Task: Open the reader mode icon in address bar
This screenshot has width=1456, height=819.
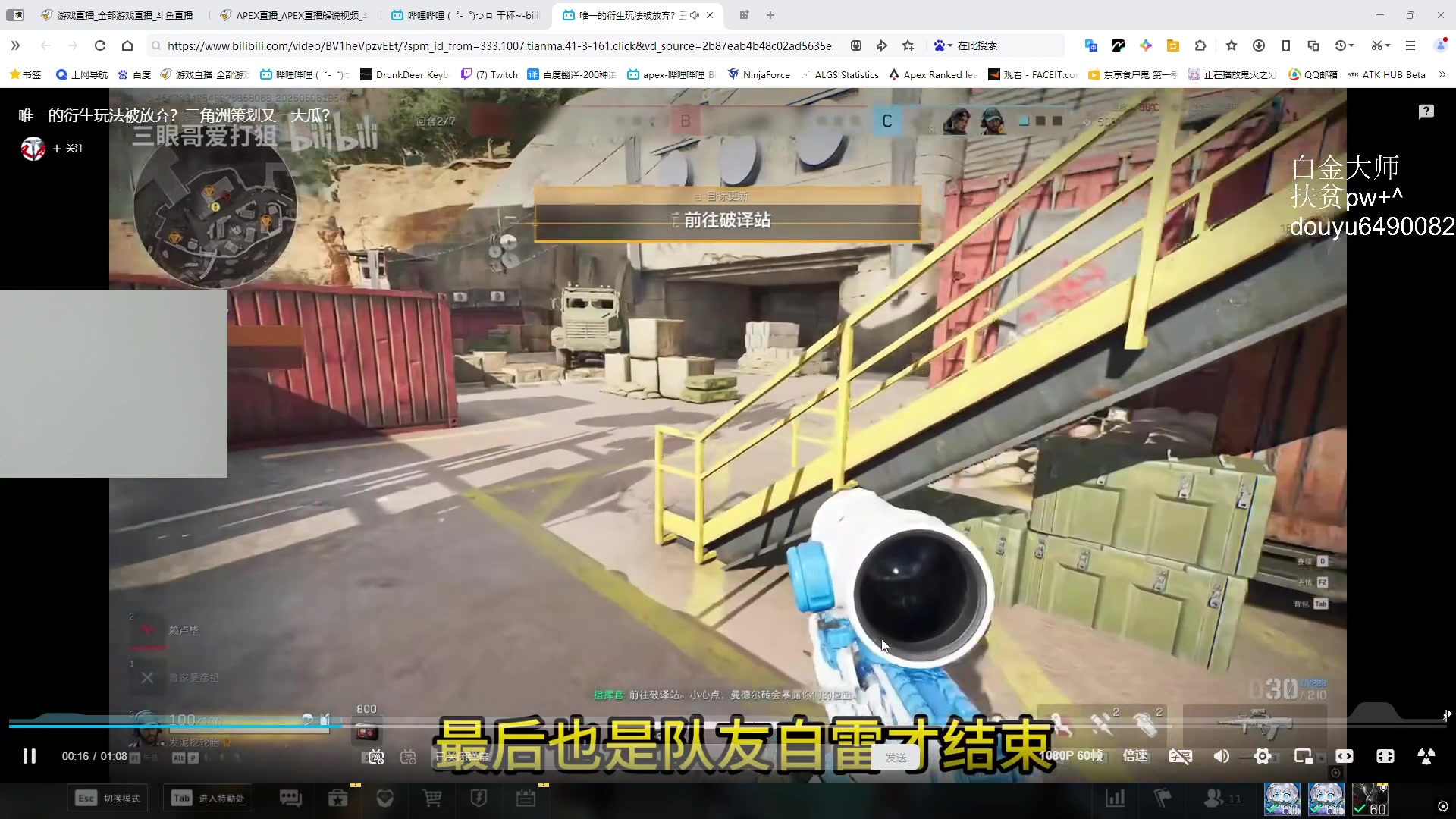Action: pyautogui.click(x=856, y=45)
